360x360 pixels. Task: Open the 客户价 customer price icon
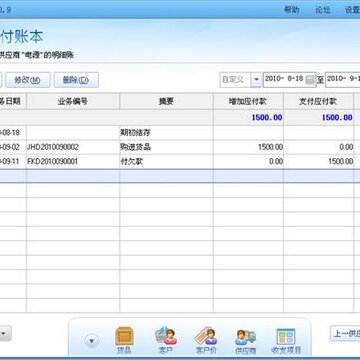click(206, 341)
